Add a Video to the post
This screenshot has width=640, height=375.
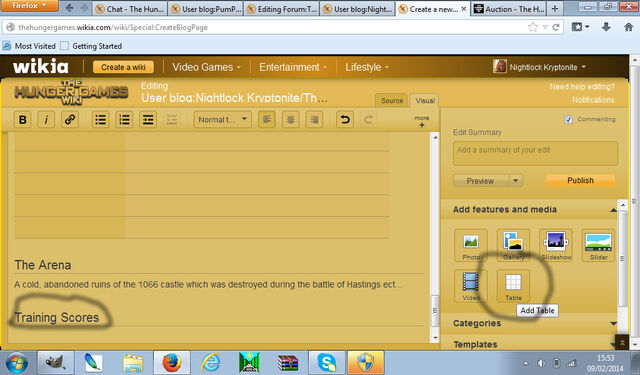(x=471, y=286)
